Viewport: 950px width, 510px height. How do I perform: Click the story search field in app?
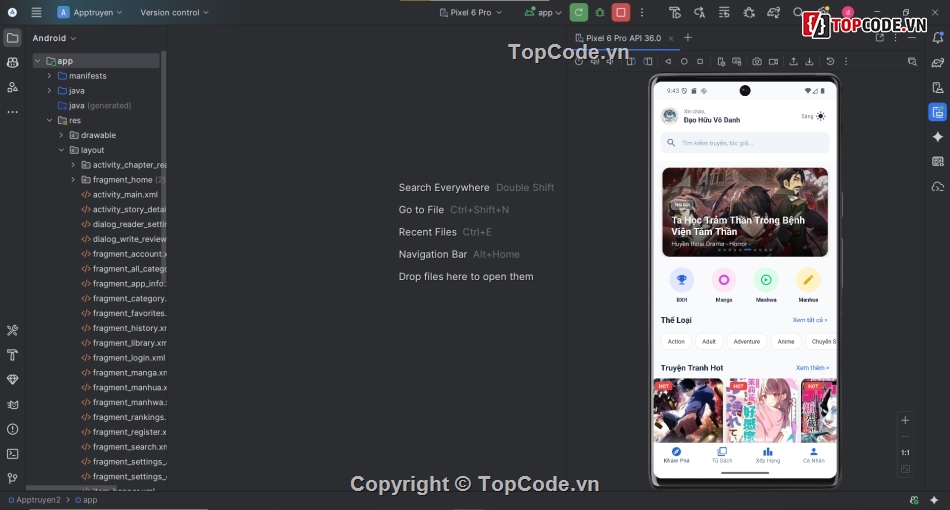coord(745,143)
